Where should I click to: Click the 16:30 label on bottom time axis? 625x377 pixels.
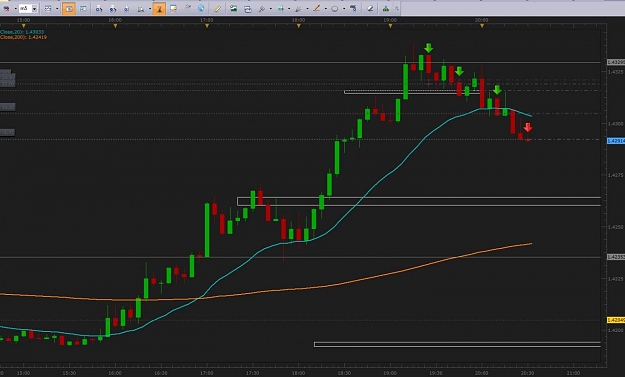[161, 373]
